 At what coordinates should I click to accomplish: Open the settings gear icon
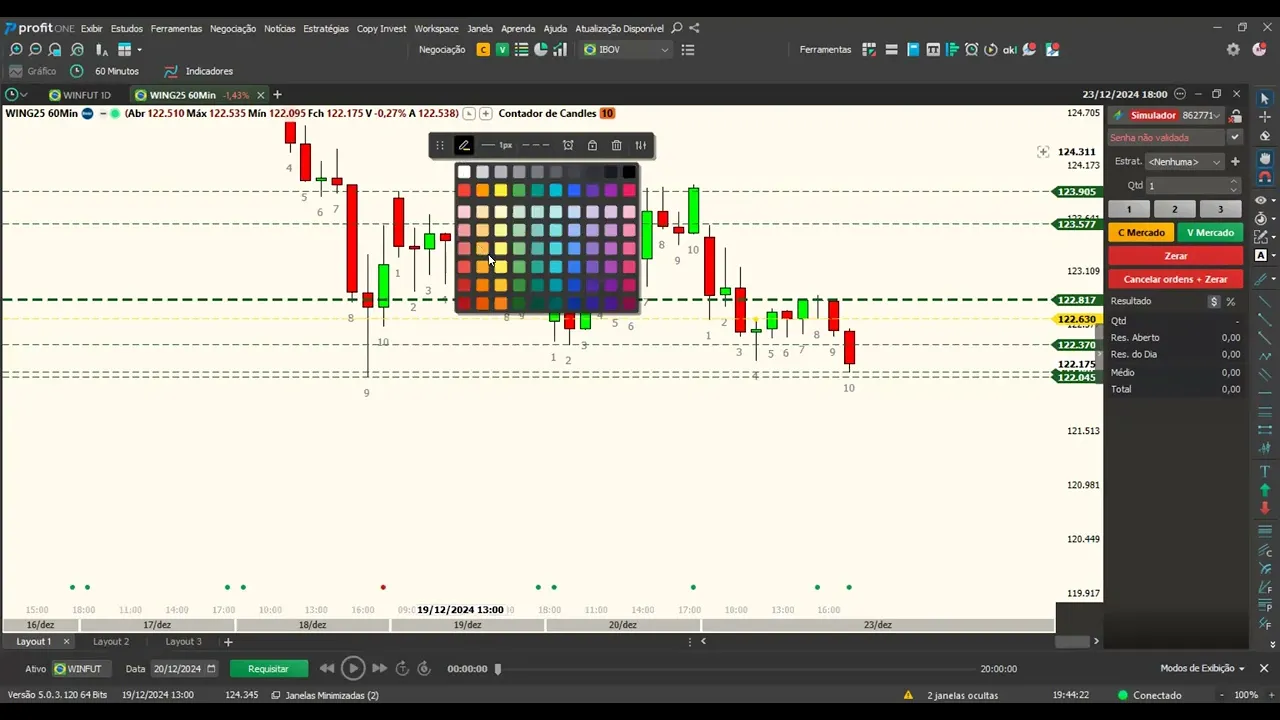coord(1233,49)
